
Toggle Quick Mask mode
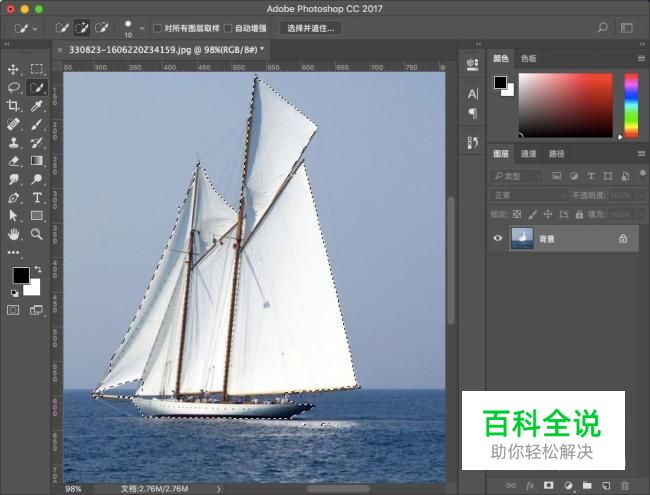13,310
